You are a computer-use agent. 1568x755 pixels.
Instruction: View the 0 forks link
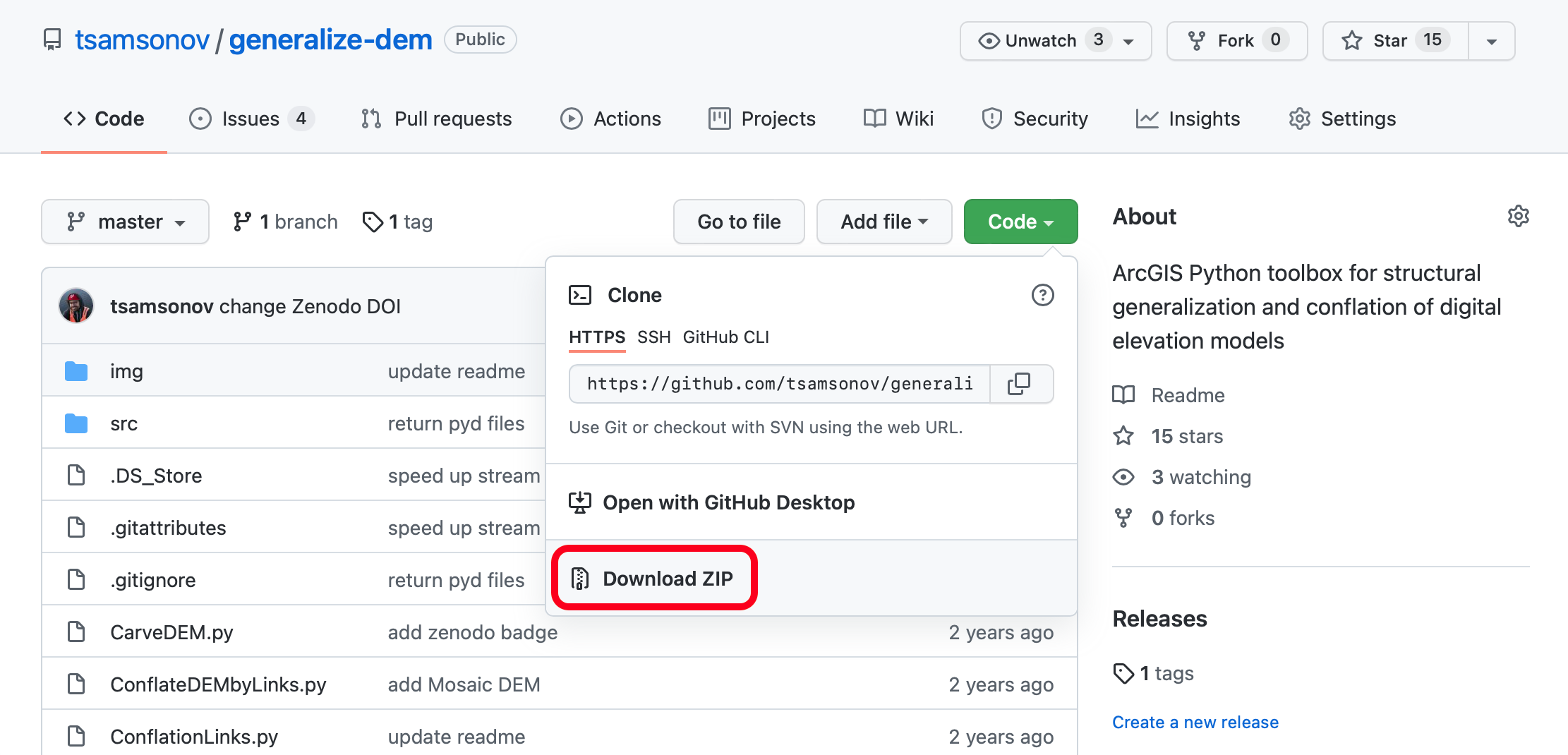tap(1164, 518)
